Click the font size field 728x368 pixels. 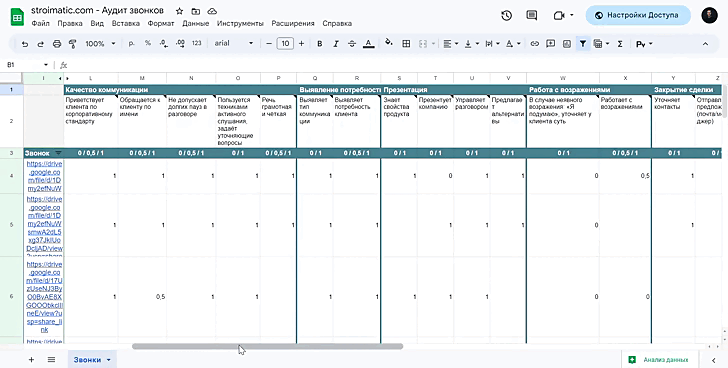tap(285, 44)
